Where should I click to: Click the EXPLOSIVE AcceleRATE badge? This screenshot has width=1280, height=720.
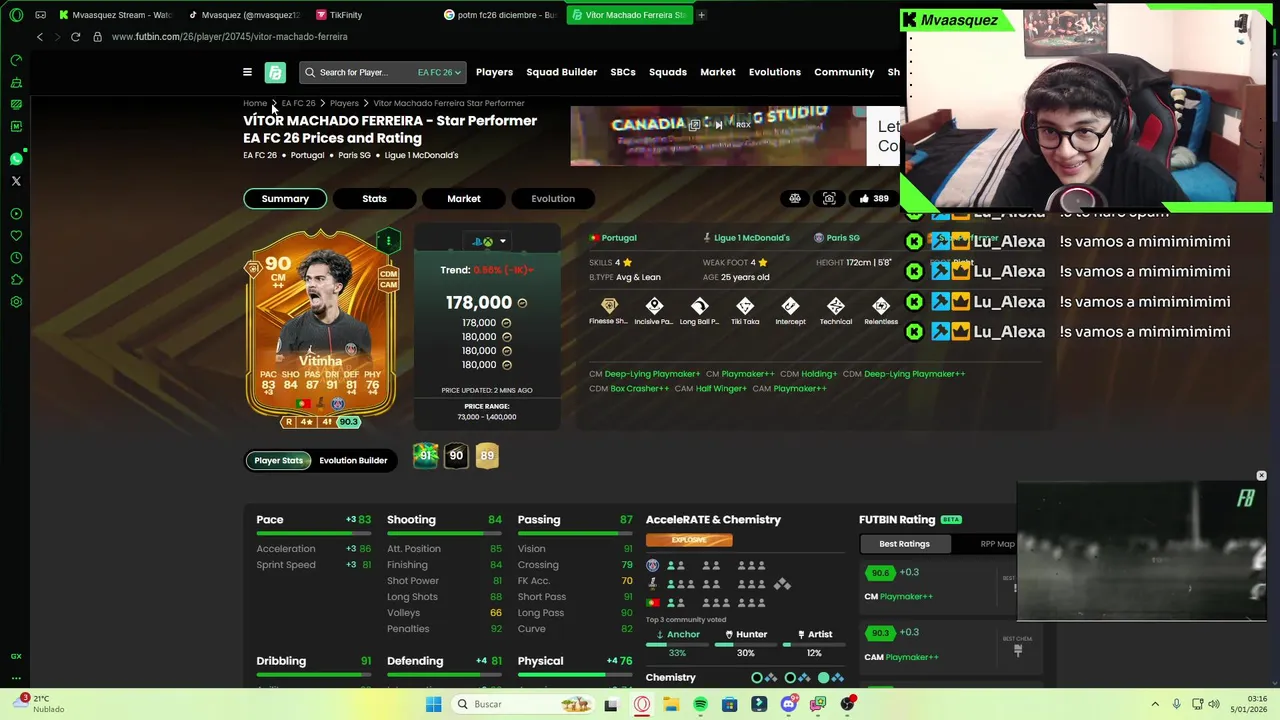tap(689, 540)
